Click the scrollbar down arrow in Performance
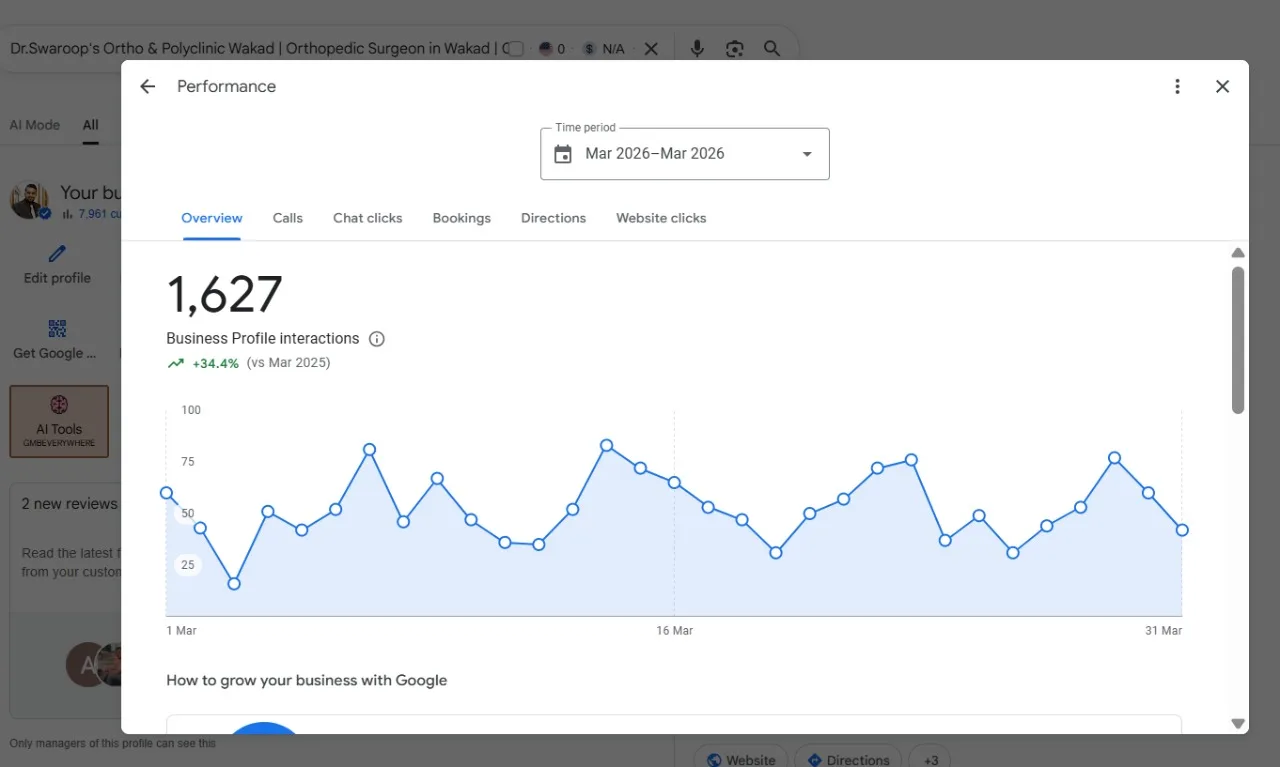This screenshot has height=767, width=1280. pyautogui.click(x=1238, y=723)
